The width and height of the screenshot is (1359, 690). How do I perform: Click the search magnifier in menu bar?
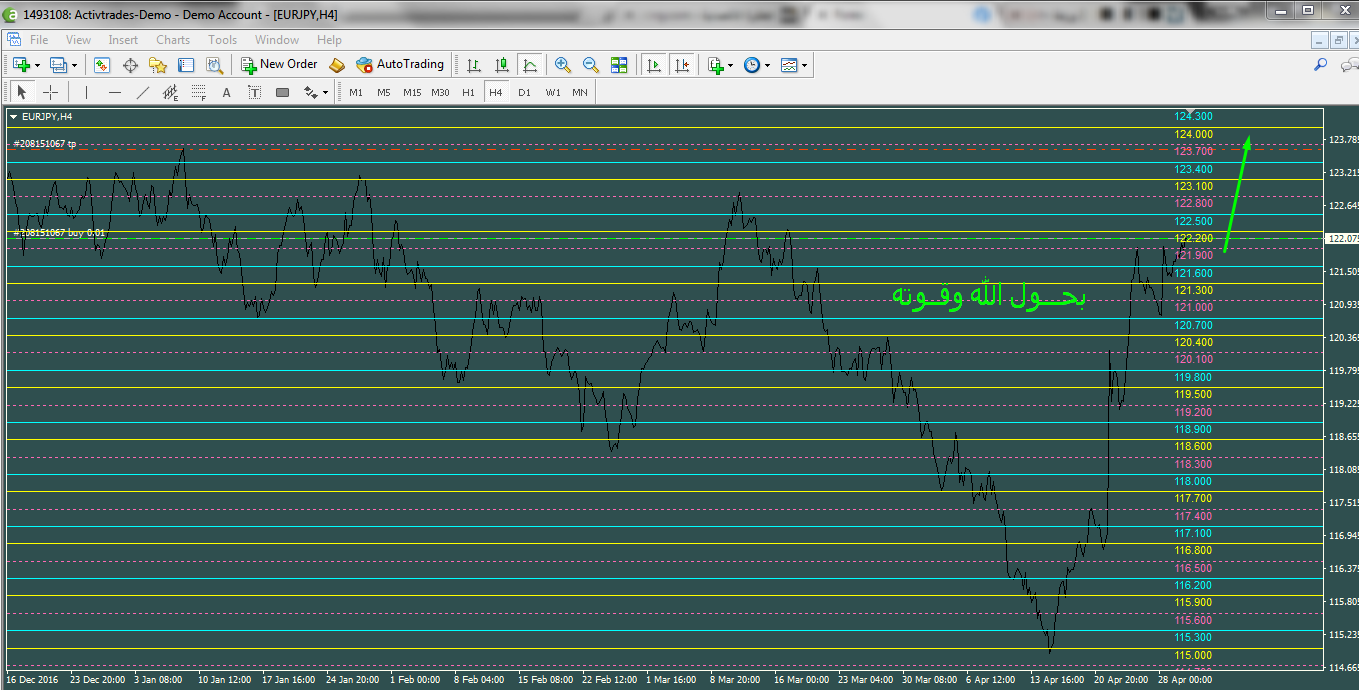click(x=1320, y=65)
